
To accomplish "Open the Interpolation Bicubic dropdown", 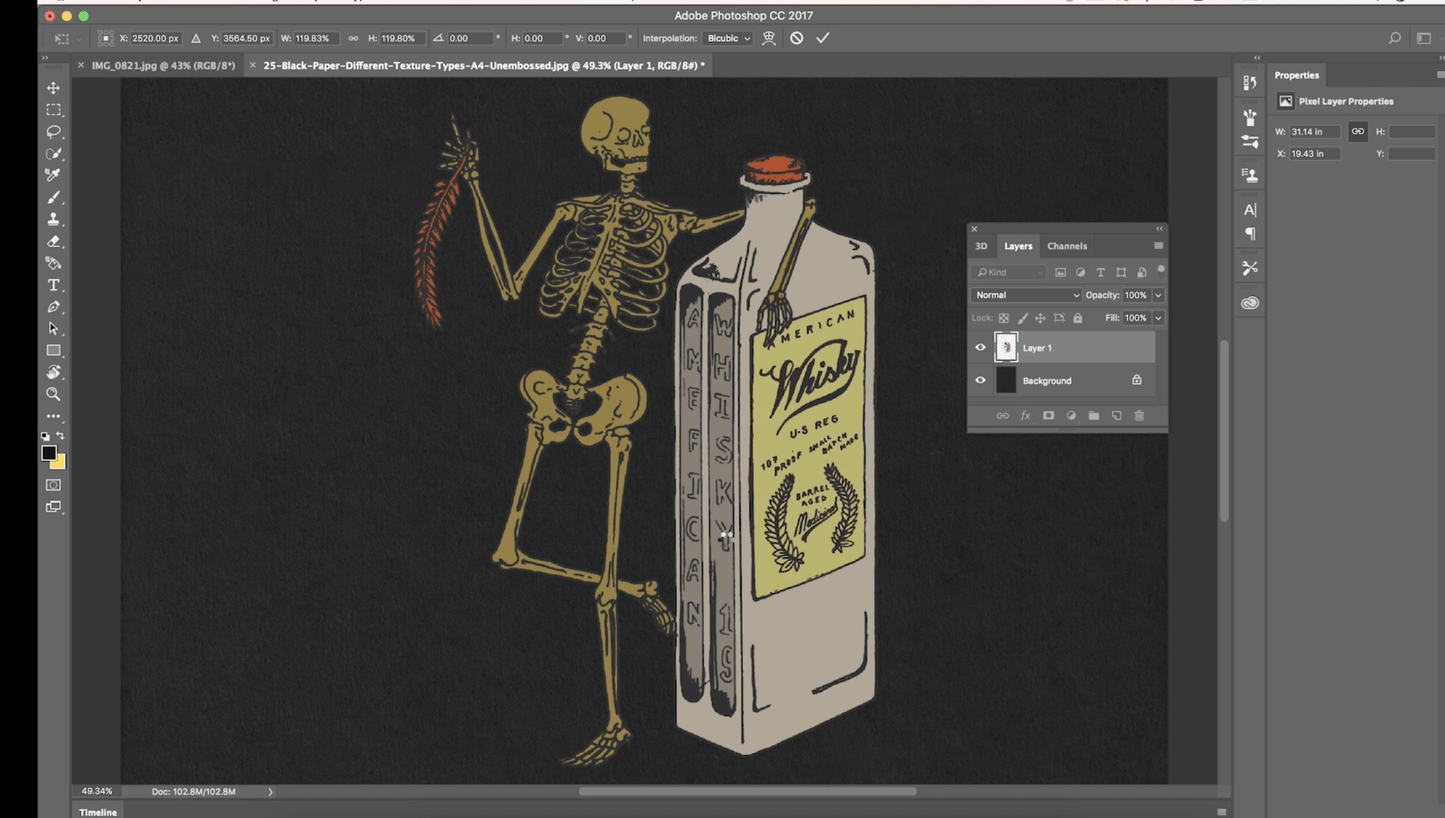I will [728, 38].
